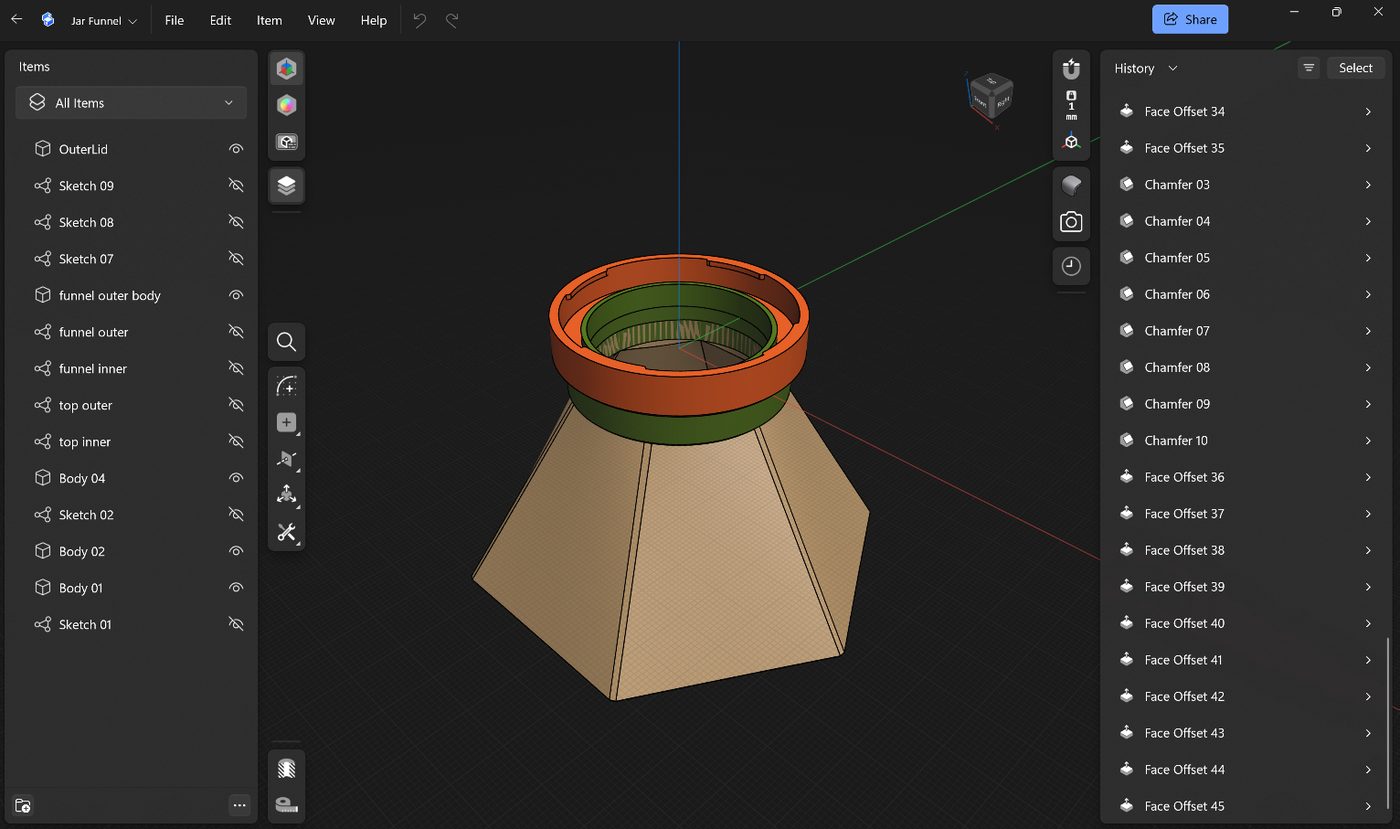1400x829 pixels.
Task: Select the Sketch 07 item
Action: (86, 259)
